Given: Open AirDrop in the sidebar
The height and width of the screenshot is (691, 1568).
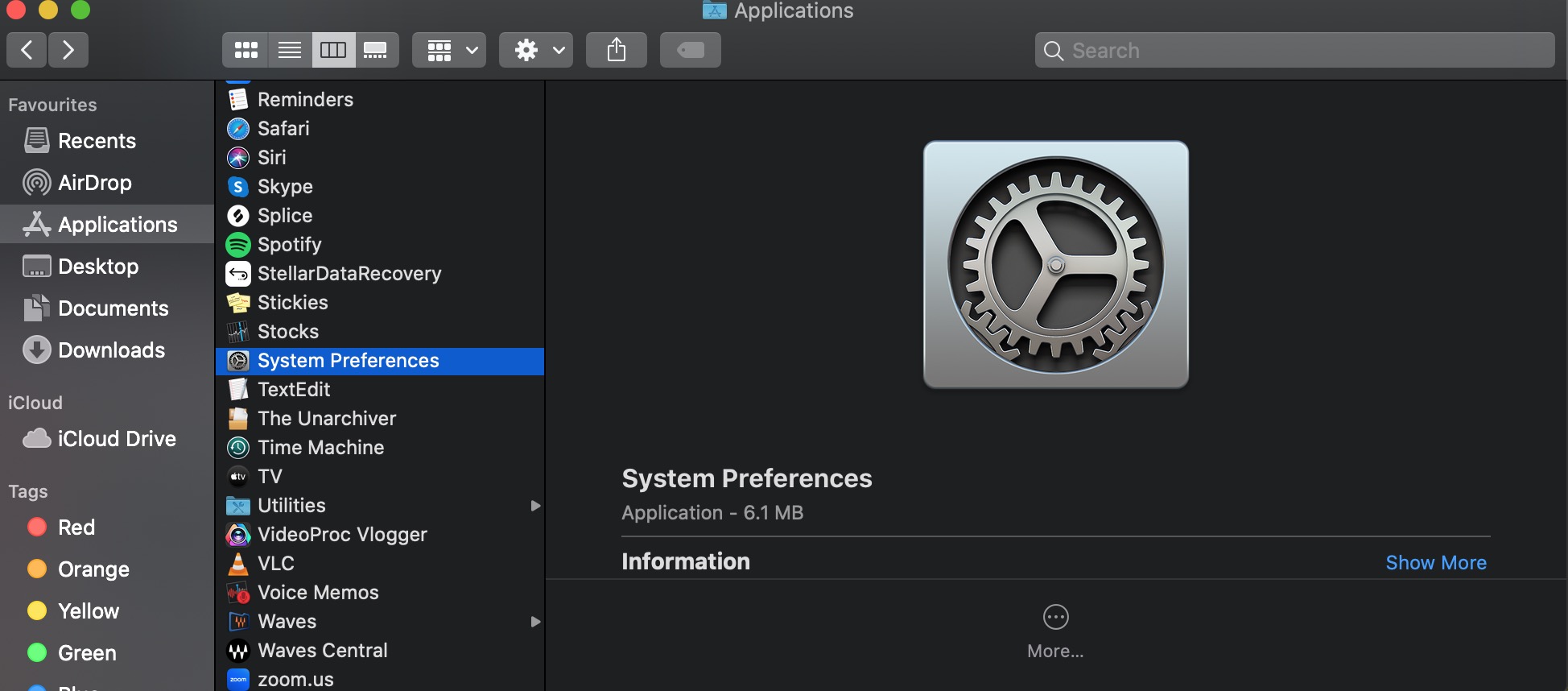Looking at the screenshot, I should click(x=107, y=183).
